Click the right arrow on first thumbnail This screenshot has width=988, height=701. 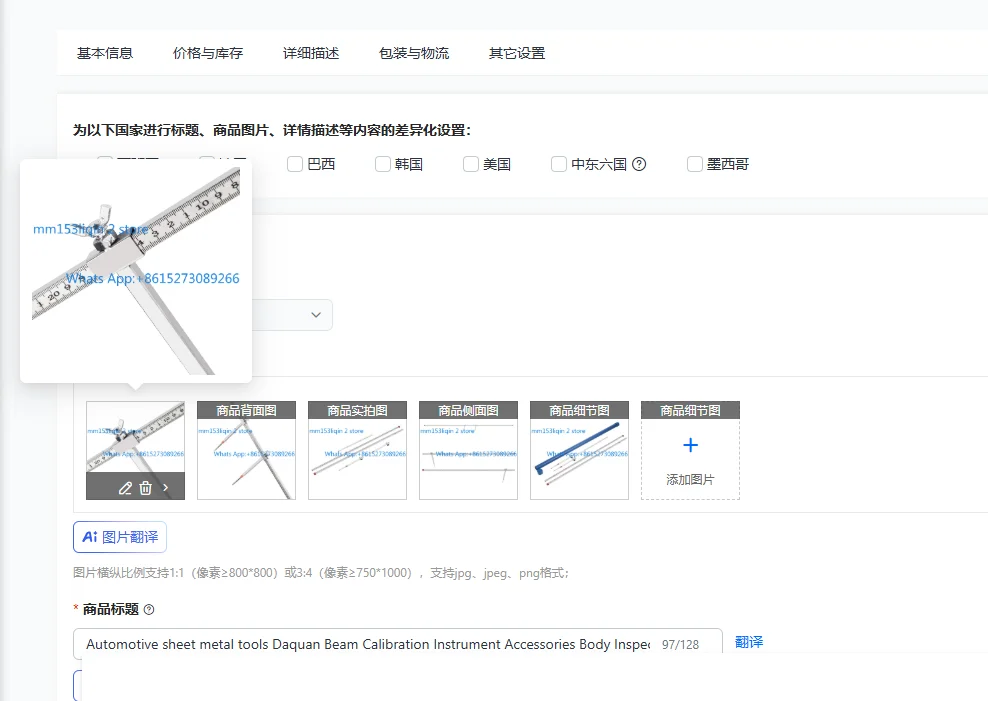pos(166,487)
